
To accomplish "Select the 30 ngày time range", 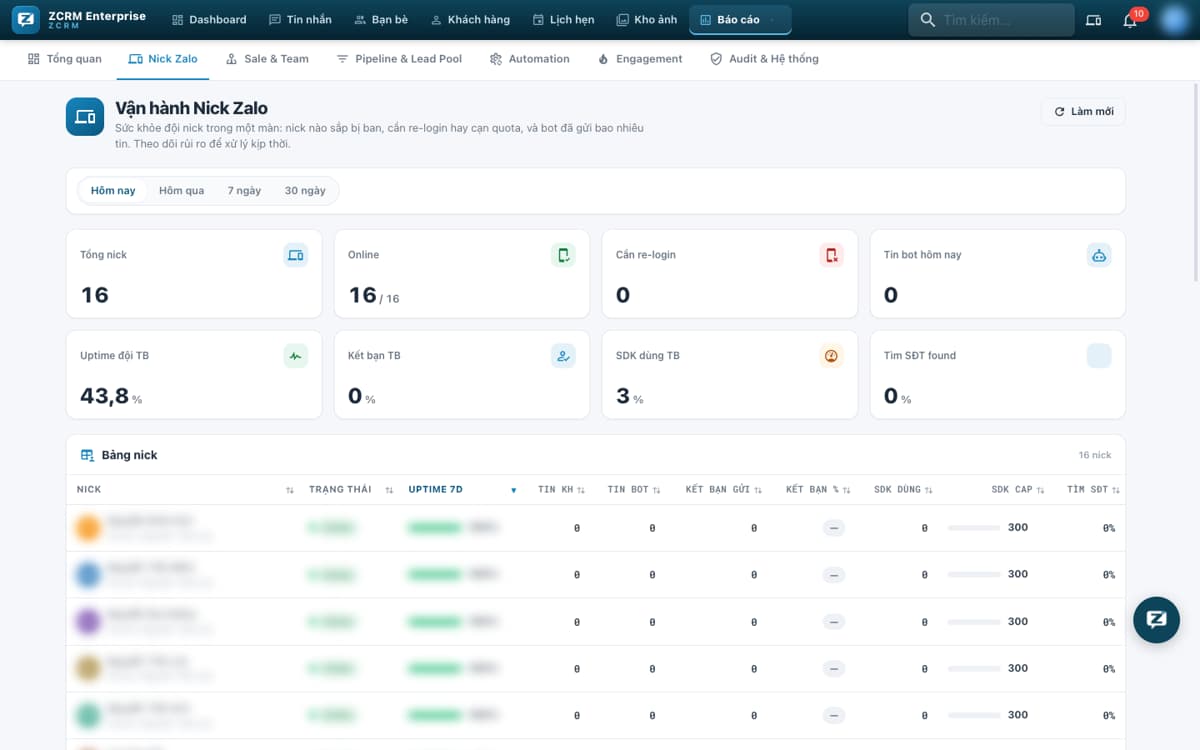I will coord(305,190).
